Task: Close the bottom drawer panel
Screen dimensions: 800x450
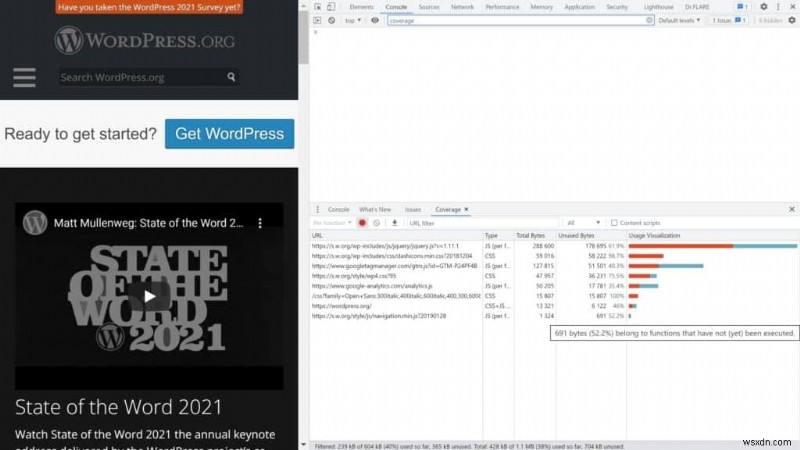Action: coord(792,210)
